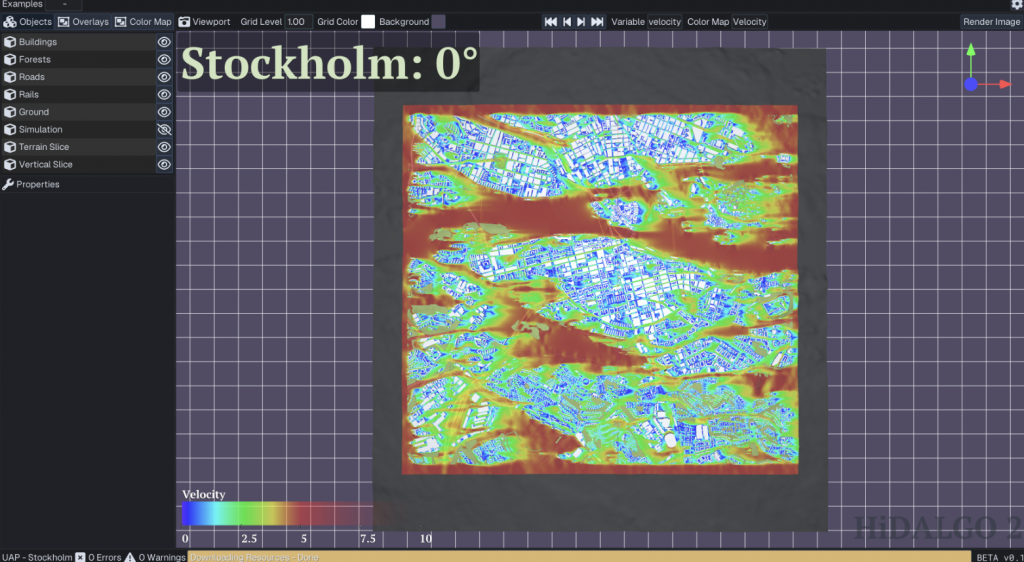Viewport: 1024px width, 562px height.
Task: Click the cube icon next to Vertical Slice
Action: click(x=10, y=164)
